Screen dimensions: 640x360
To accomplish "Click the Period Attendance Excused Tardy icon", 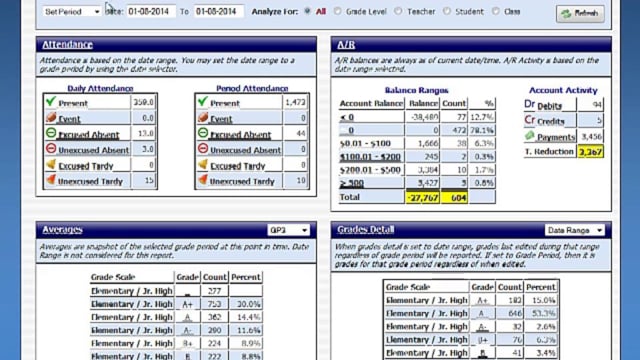I will 203,164.
